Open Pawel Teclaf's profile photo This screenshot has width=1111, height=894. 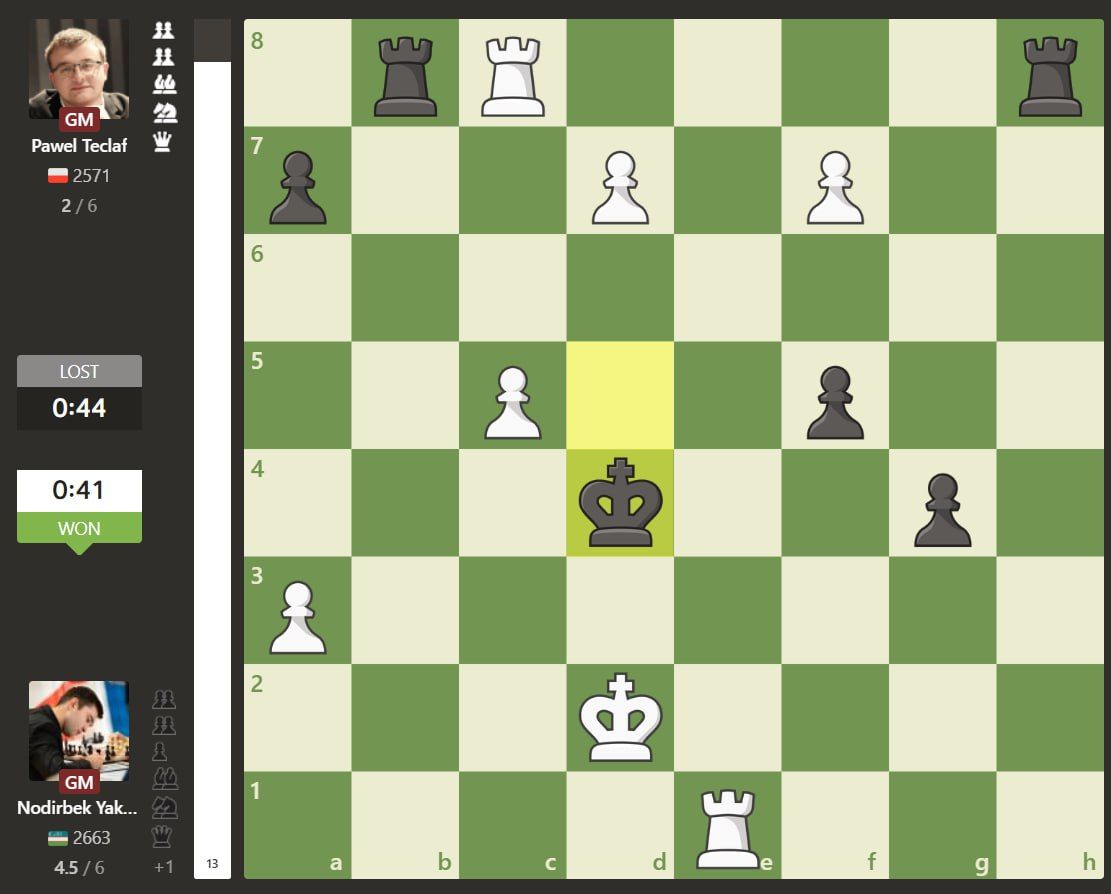(79, 69)
